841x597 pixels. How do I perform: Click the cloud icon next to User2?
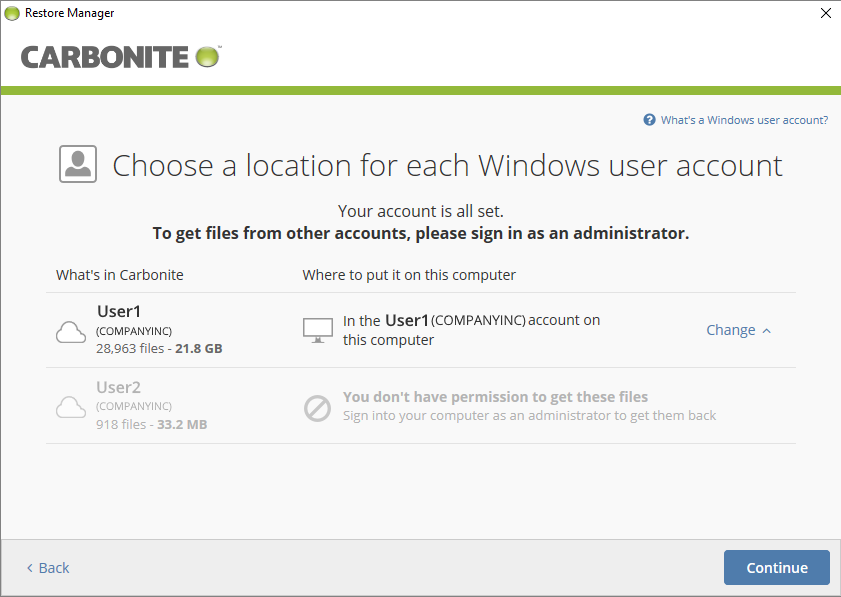[x=70, y=406]
